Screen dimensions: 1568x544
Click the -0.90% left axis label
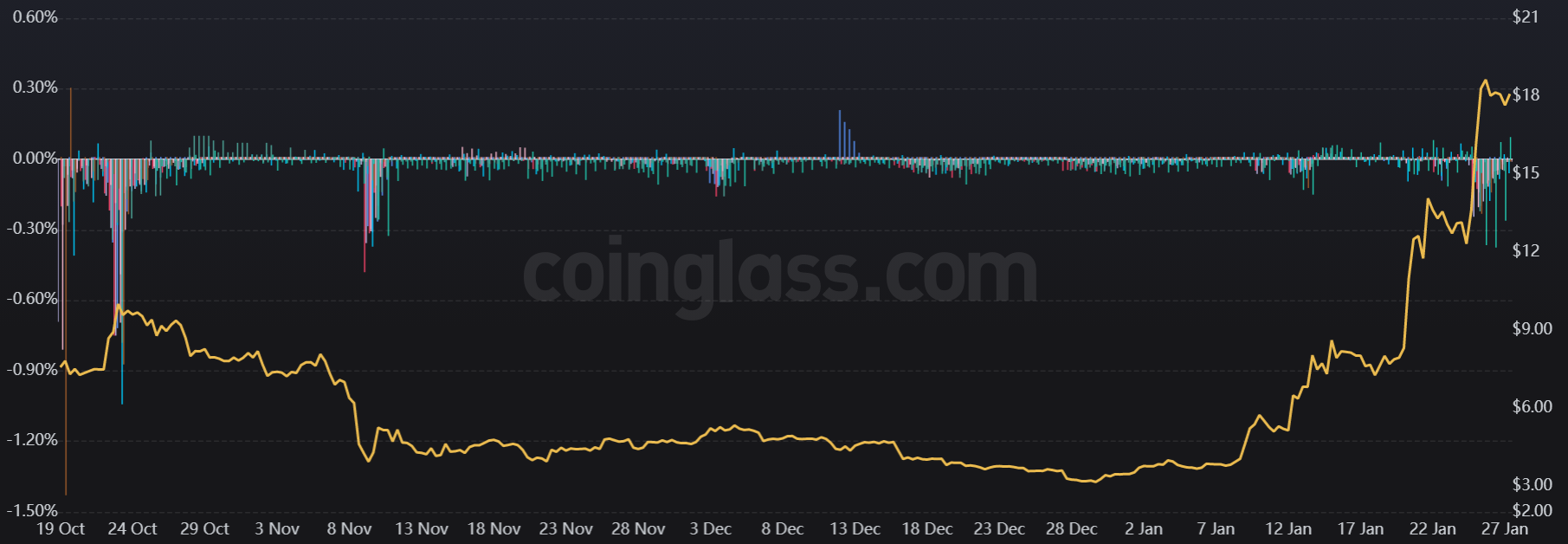pos(33,370)
